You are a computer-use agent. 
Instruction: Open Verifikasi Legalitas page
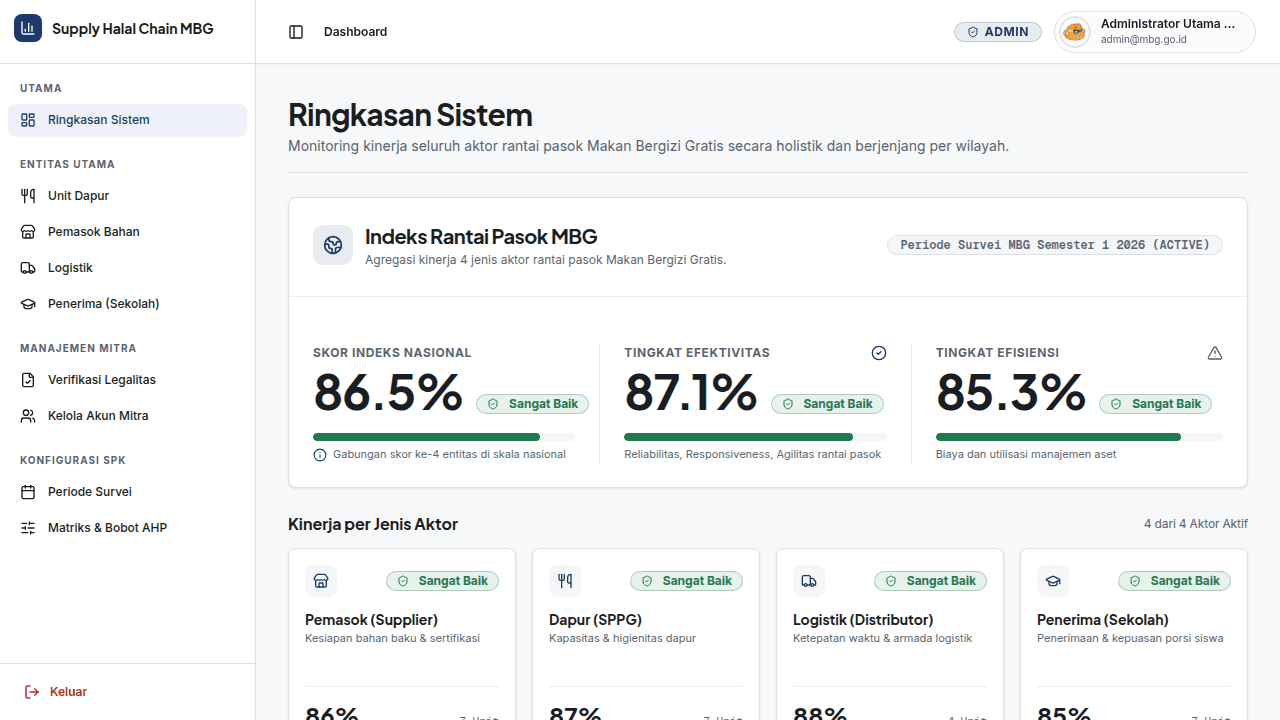[x=127, y=380]
